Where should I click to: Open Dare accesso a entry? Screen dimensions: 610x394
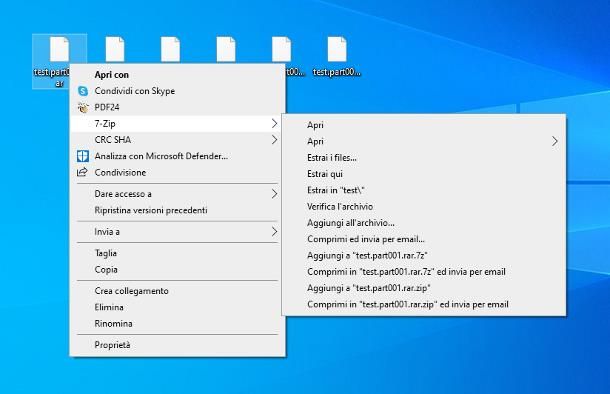[x=177, y=194]
